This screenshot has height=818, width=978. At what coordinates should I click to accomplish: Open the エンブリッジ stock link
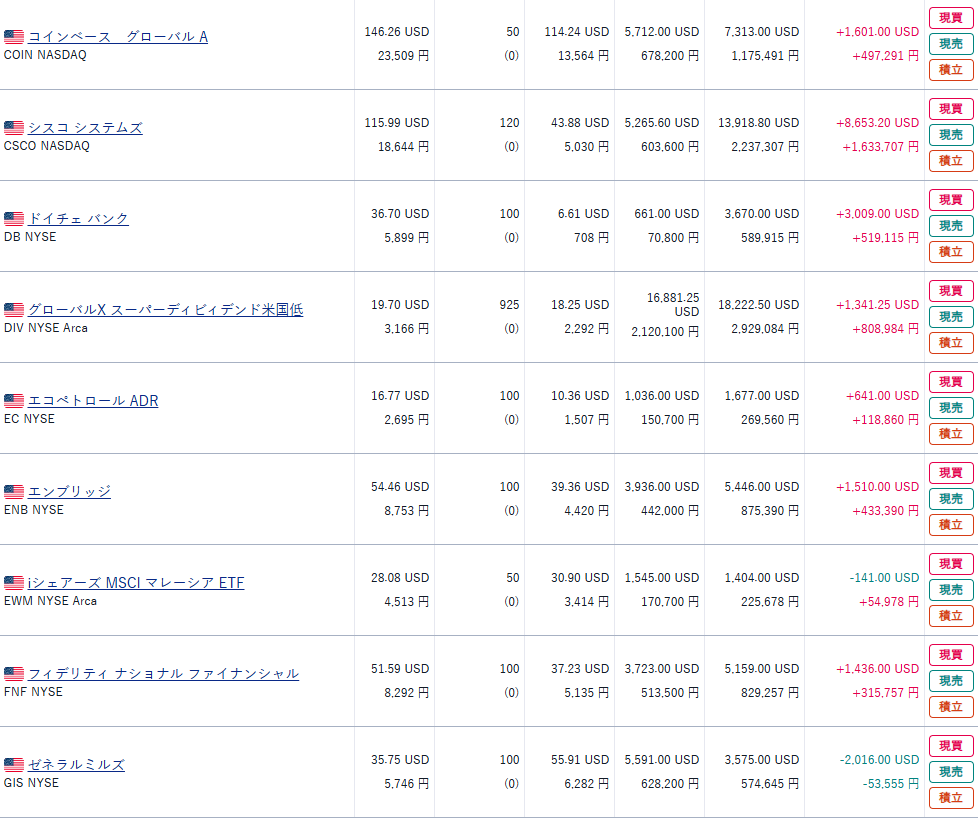point(69,492)
